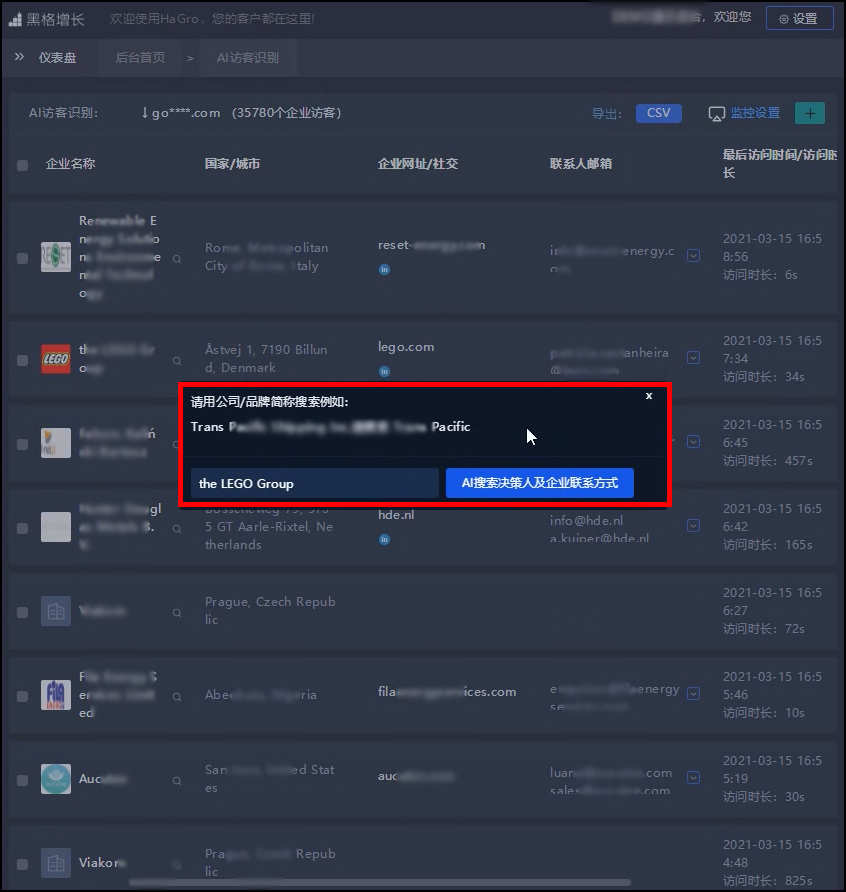The width and height of the screenshot is (846, 892).
Task: Toggle the select-all checkbox beside 企业名称
Action: click(x=23, y=165)
